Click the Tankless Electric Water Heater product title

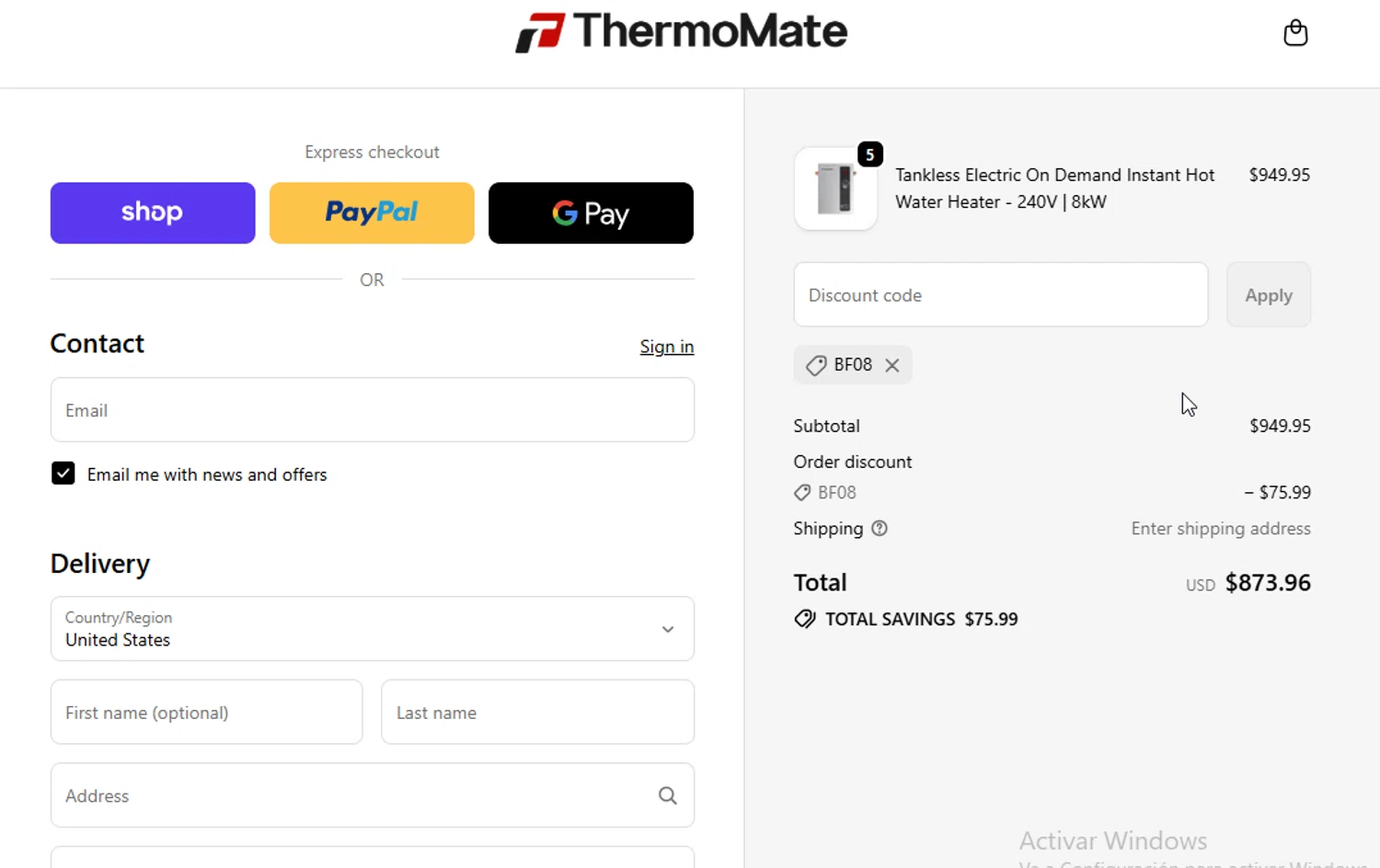(x=1055, y=188)
